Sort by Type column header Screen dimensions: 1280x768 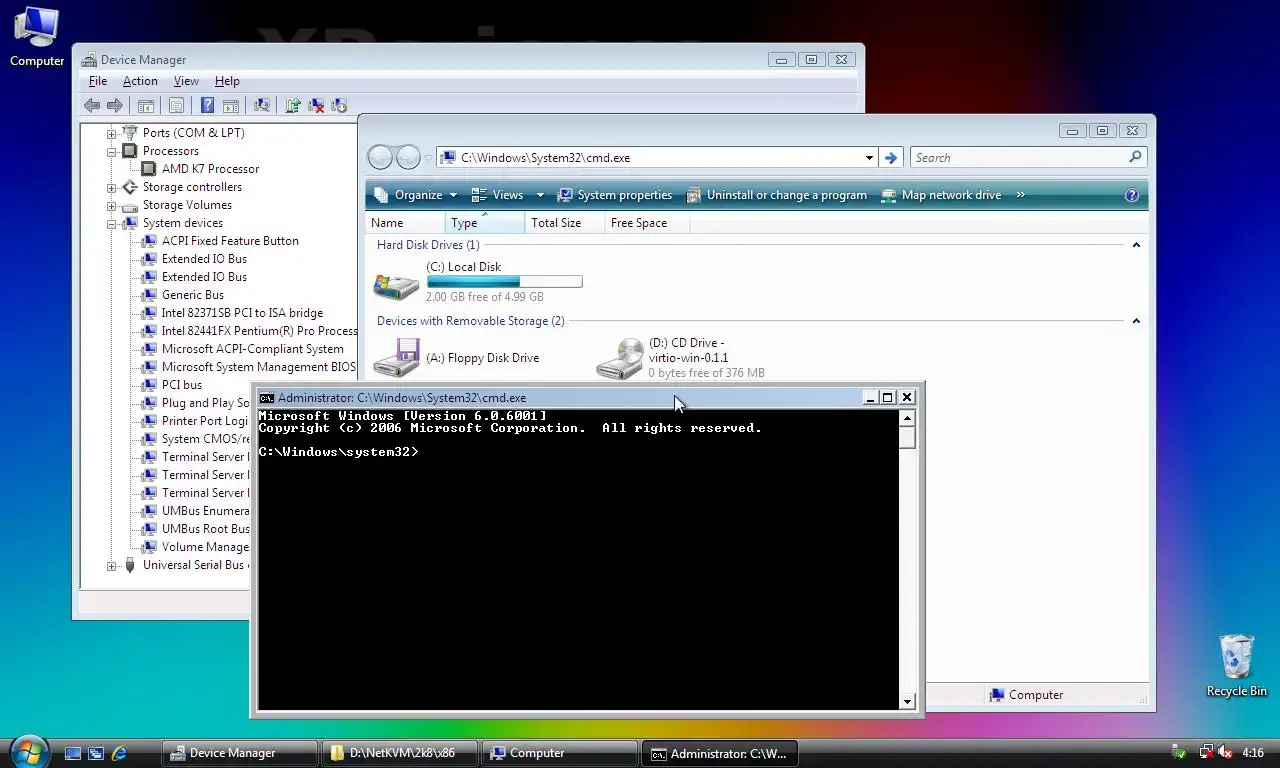coord(485,223)
